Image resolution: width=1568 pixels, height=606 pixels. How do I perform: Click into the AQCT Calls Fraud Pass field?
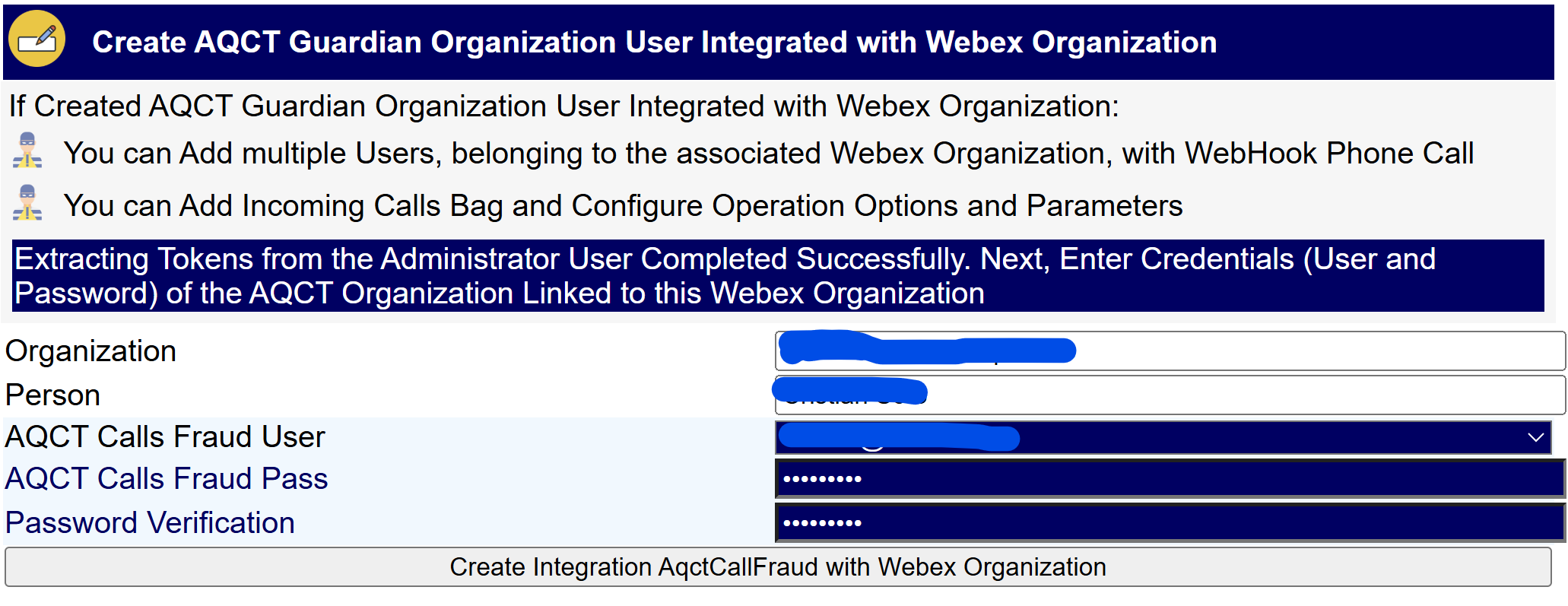click(x=1168, y=479)
